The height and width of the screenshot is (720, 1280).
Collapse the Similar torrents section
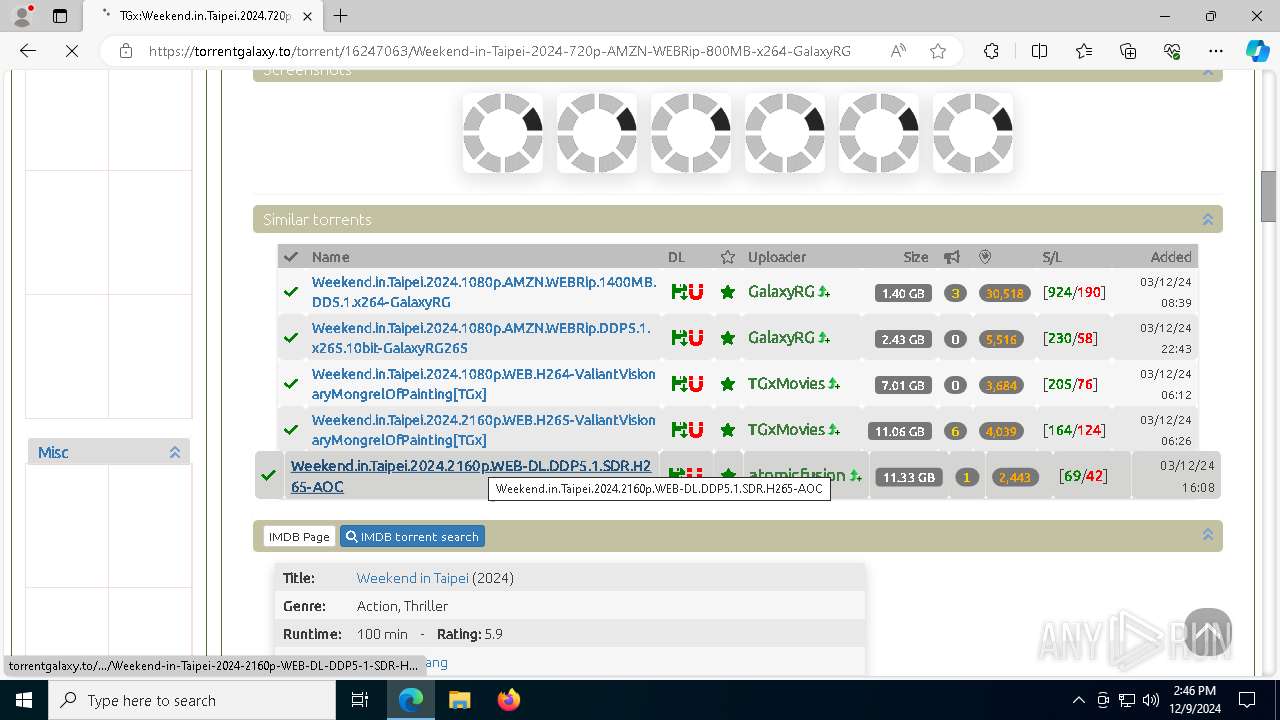(1207, 220)
